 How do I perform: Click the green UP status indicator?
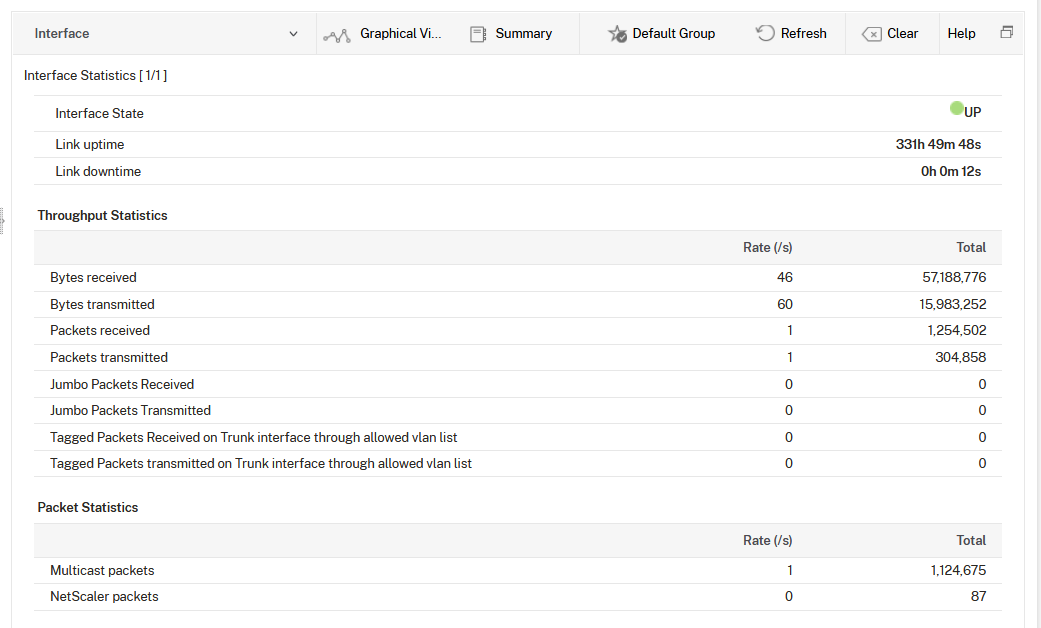tap(957, 109)
